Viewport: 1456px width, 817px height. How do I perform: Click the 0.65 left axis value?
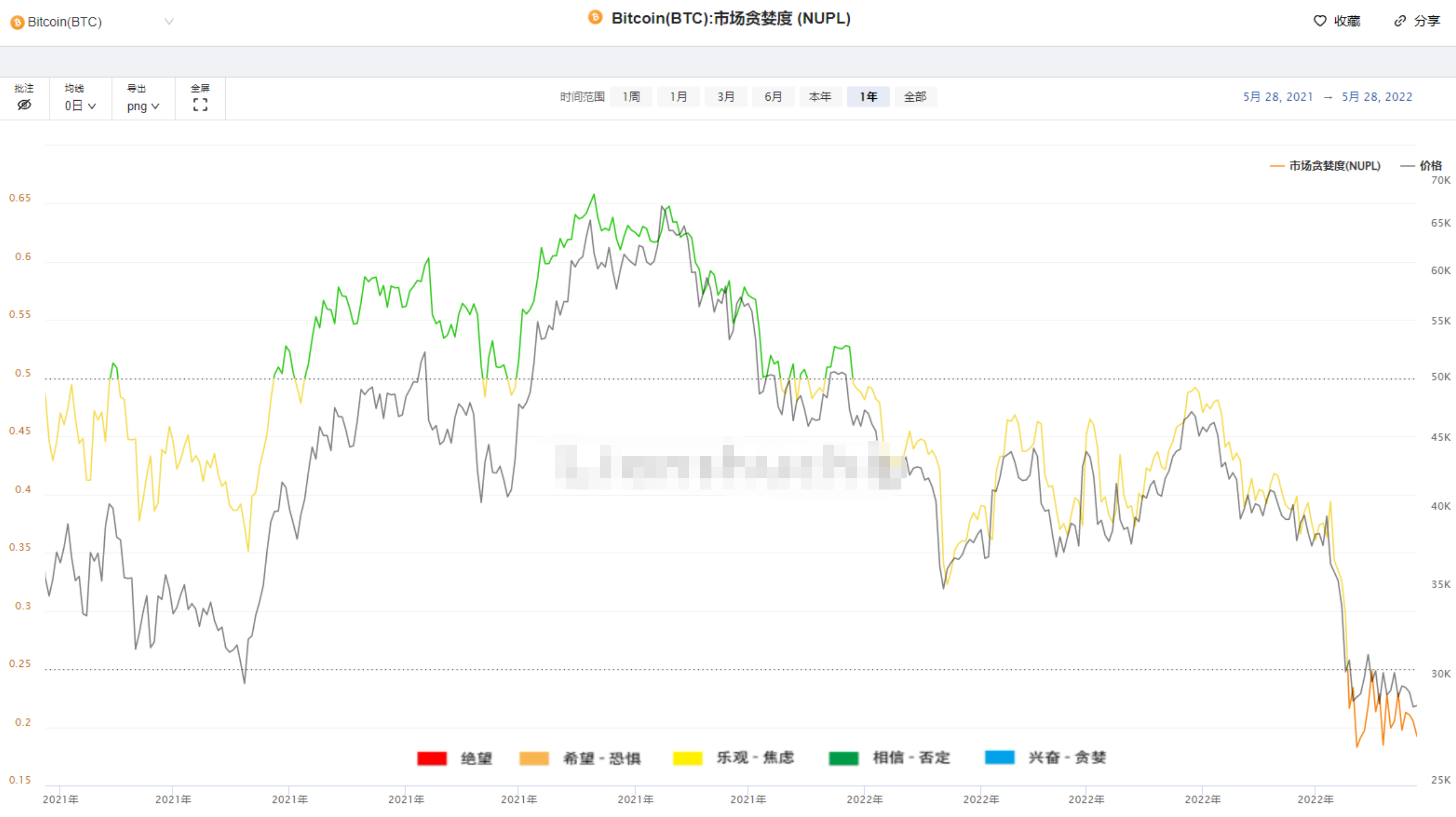(20, 198)
